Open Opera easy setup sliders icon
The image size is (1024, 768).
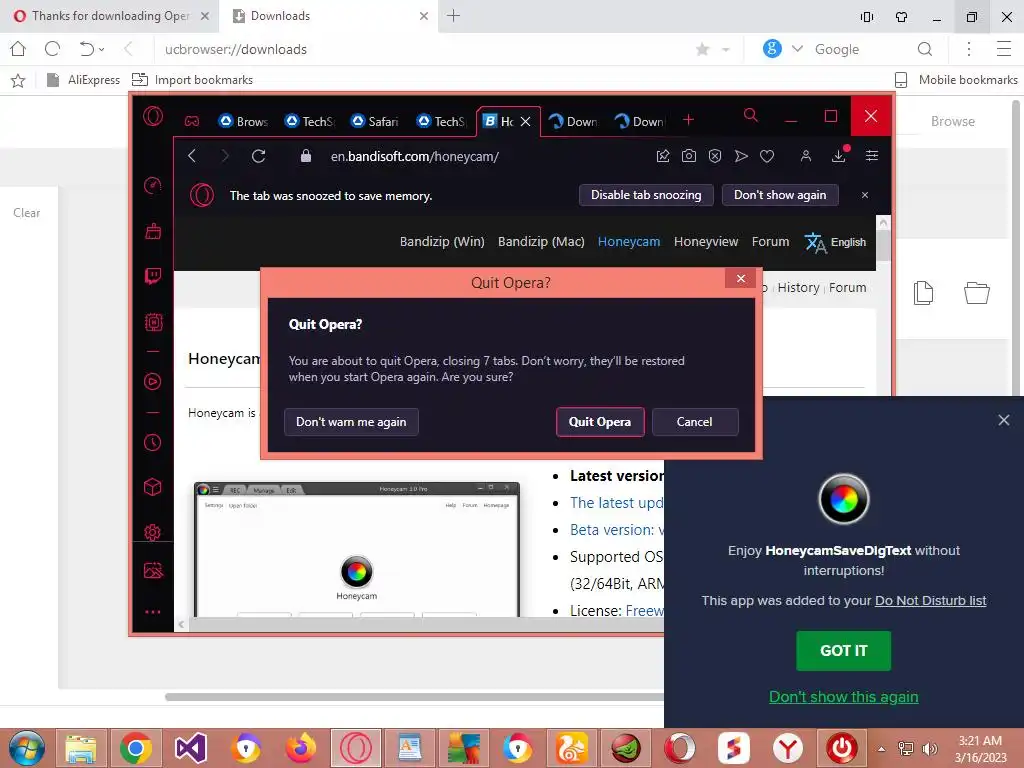click(x=872, y=155)
